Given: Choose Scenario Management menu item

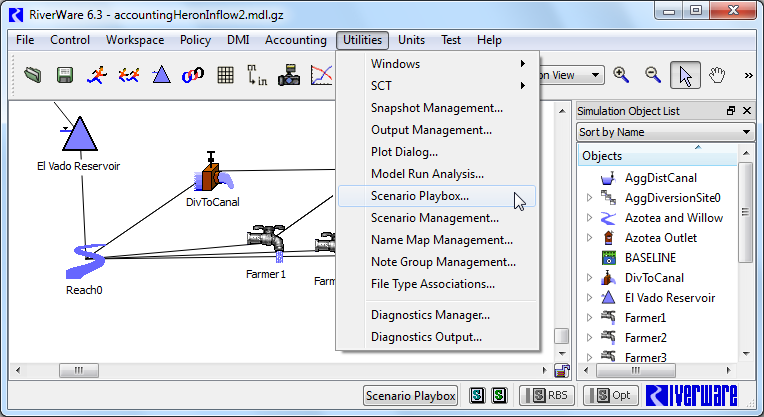Looking at the screenshot, I should point(437,218).
